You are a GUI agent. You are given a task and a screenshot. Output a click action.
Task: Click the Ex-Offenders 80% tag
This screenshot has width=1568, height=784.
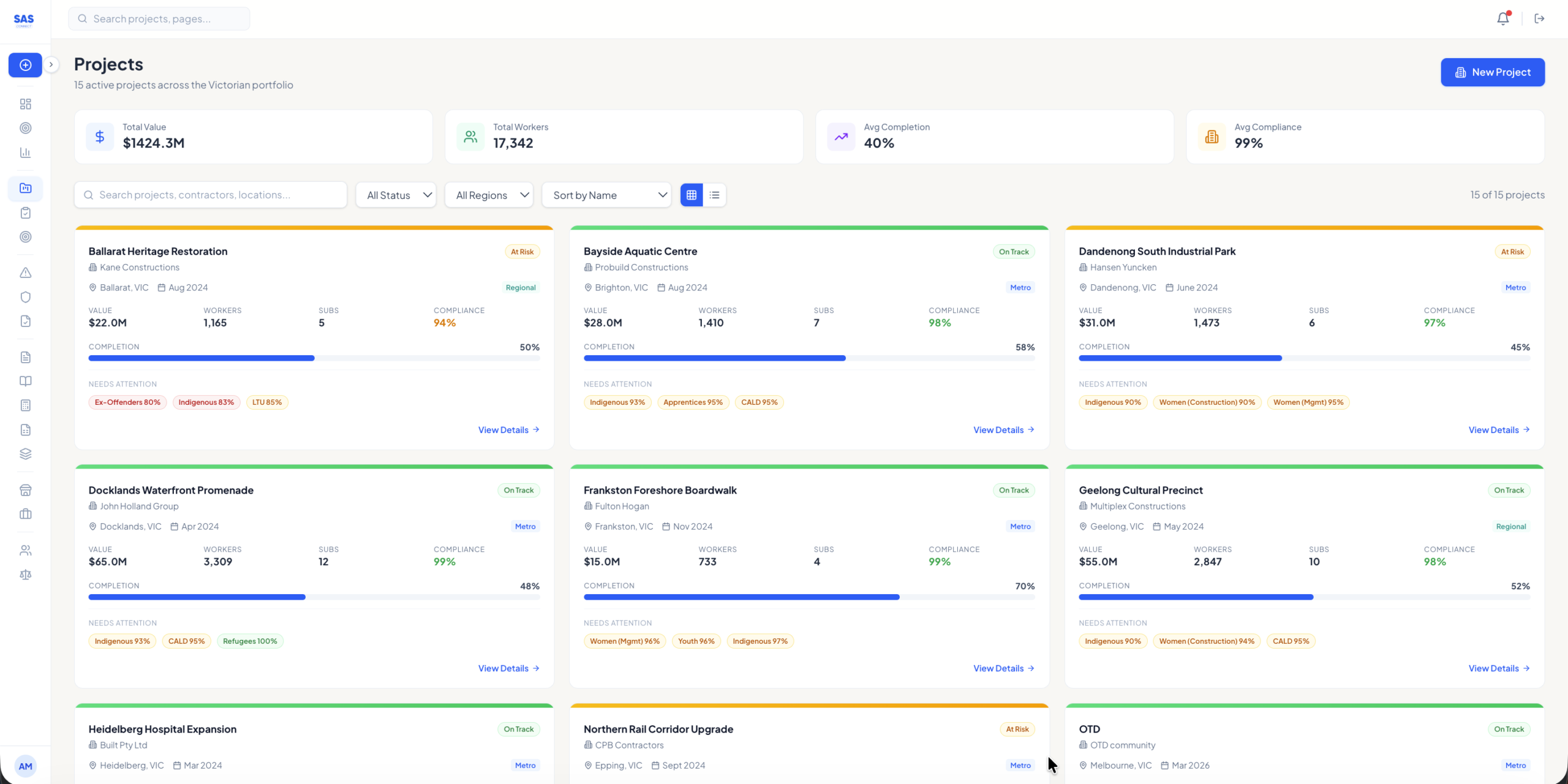point(127,402)
